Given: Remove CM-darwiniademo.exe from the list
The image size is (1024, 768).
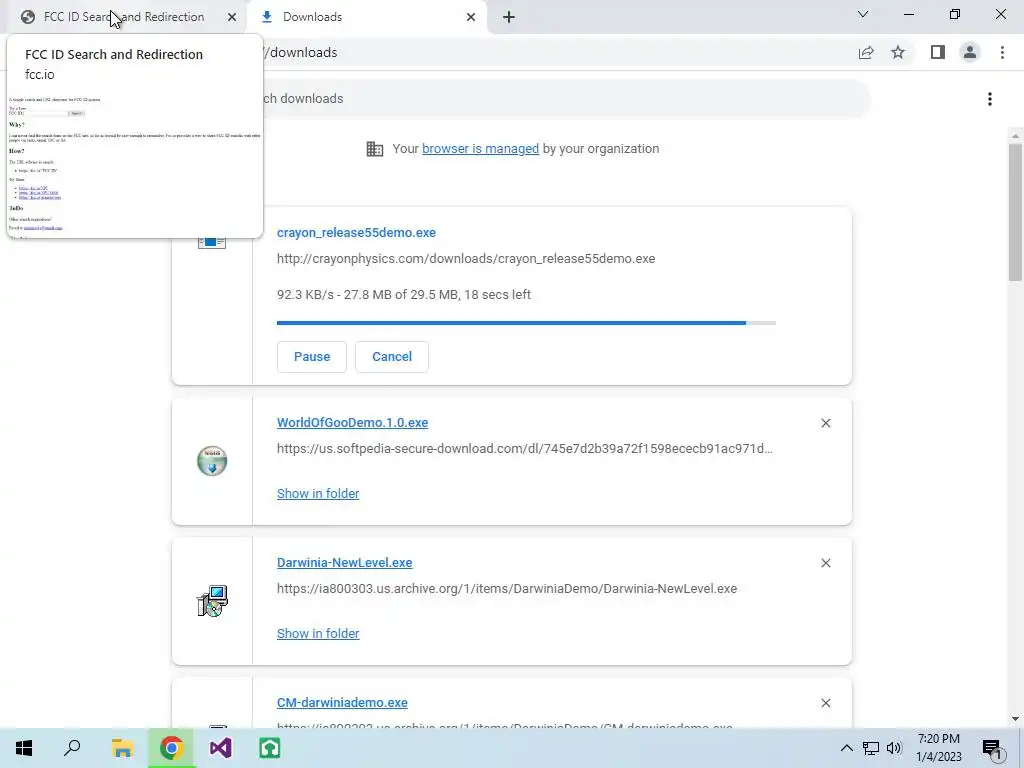Looking at the screenshot, I should tap(825, 703).
